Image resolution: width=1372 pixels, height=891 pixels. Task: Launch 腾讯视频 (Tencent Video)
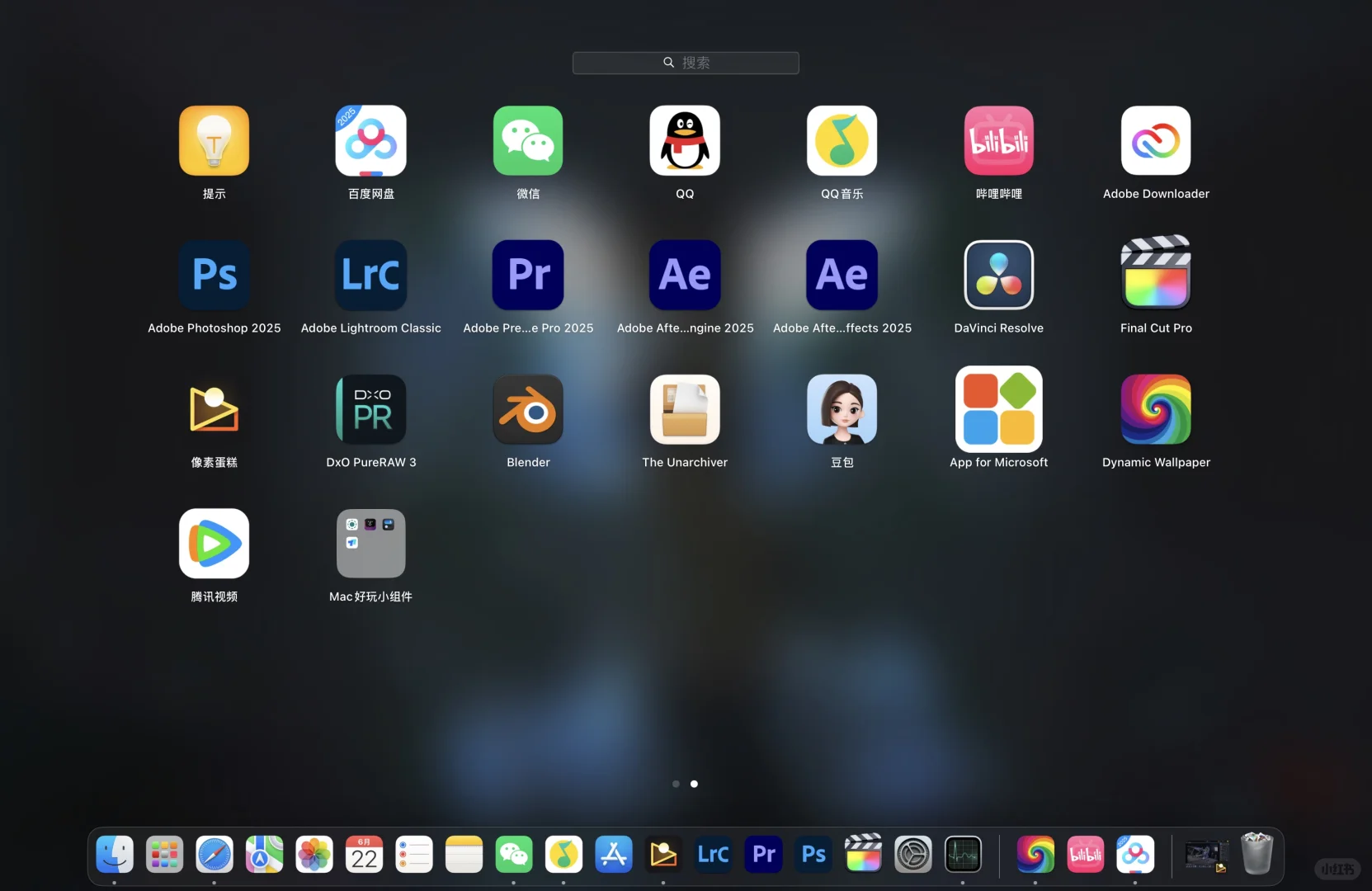pos(214,544)
